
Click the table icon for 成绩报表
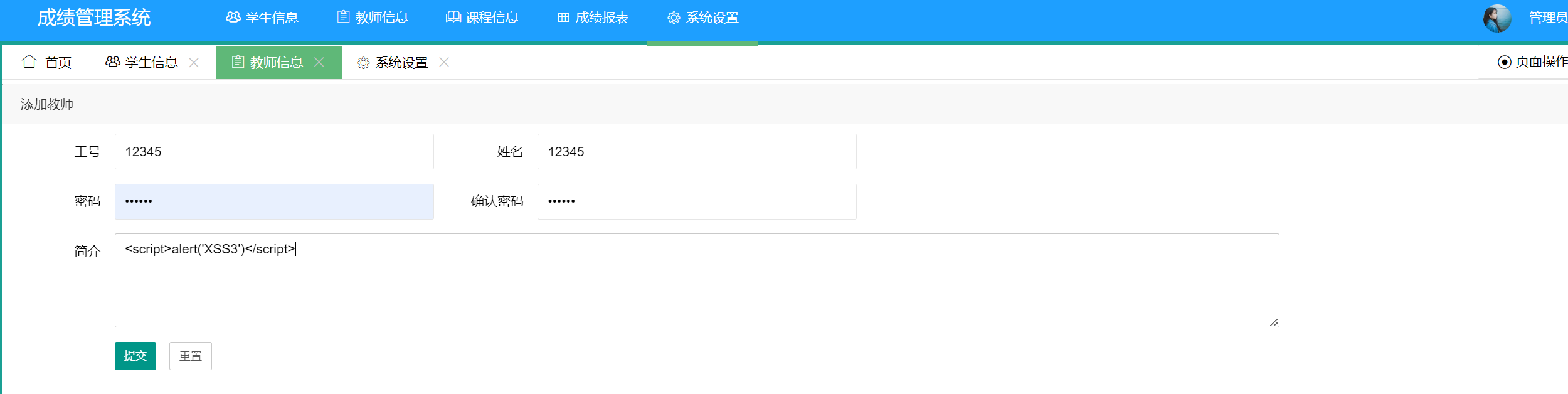pyautogui.click(x=563, y=18)
